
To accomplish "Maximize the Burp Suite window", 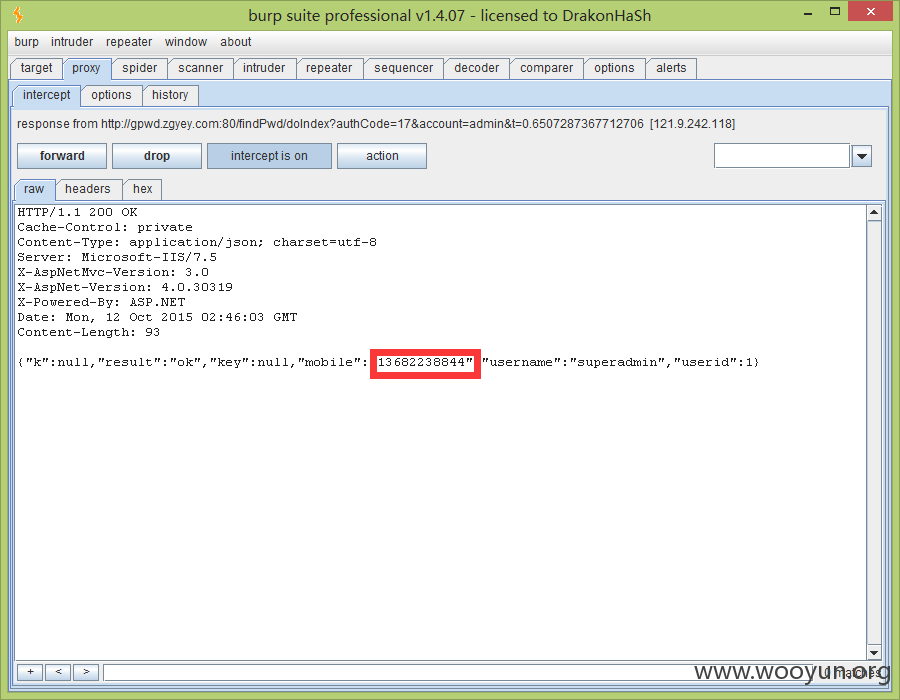I will click(x=835, y=11).
